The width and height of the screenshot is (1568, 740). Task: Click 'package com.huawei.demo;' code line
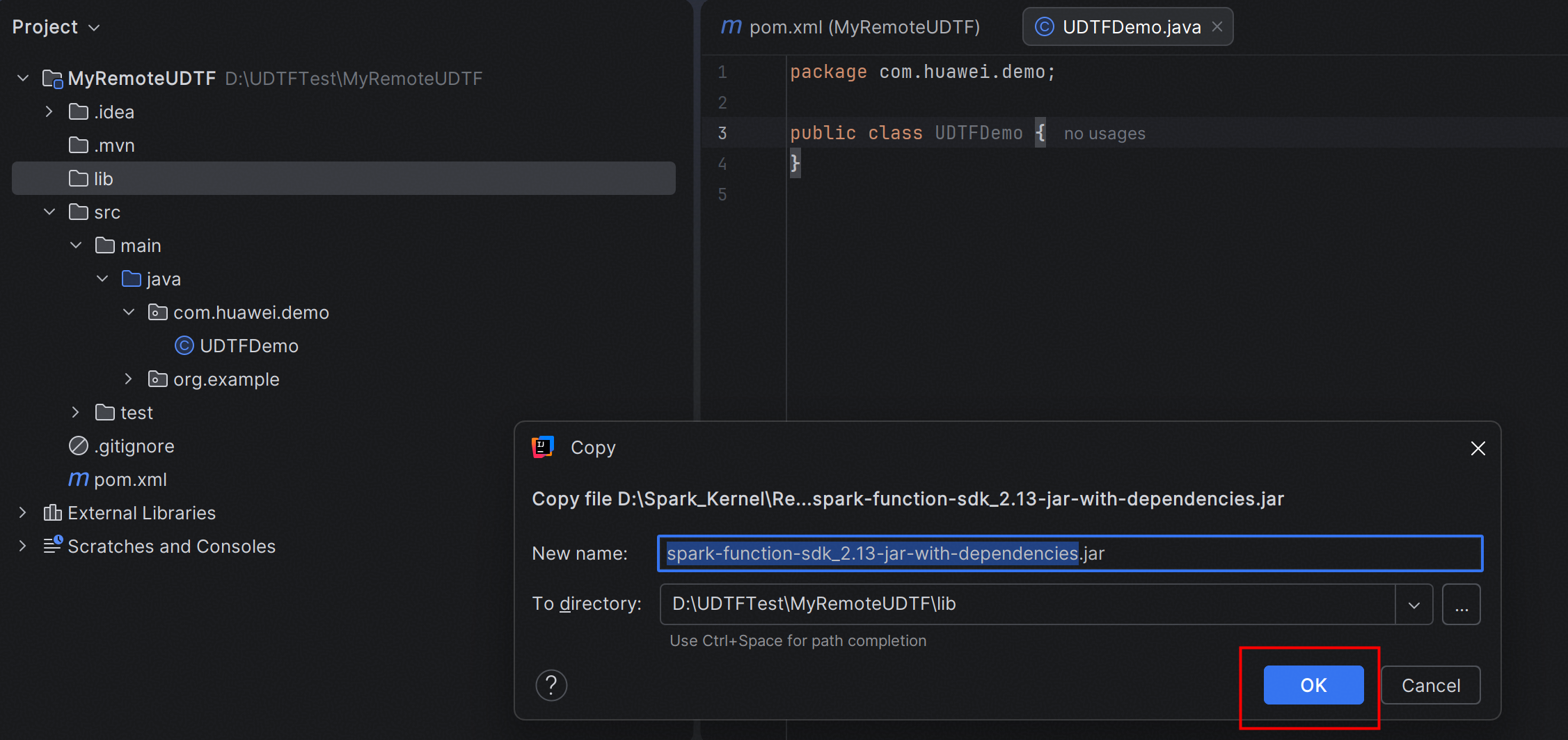coord(923,72)
